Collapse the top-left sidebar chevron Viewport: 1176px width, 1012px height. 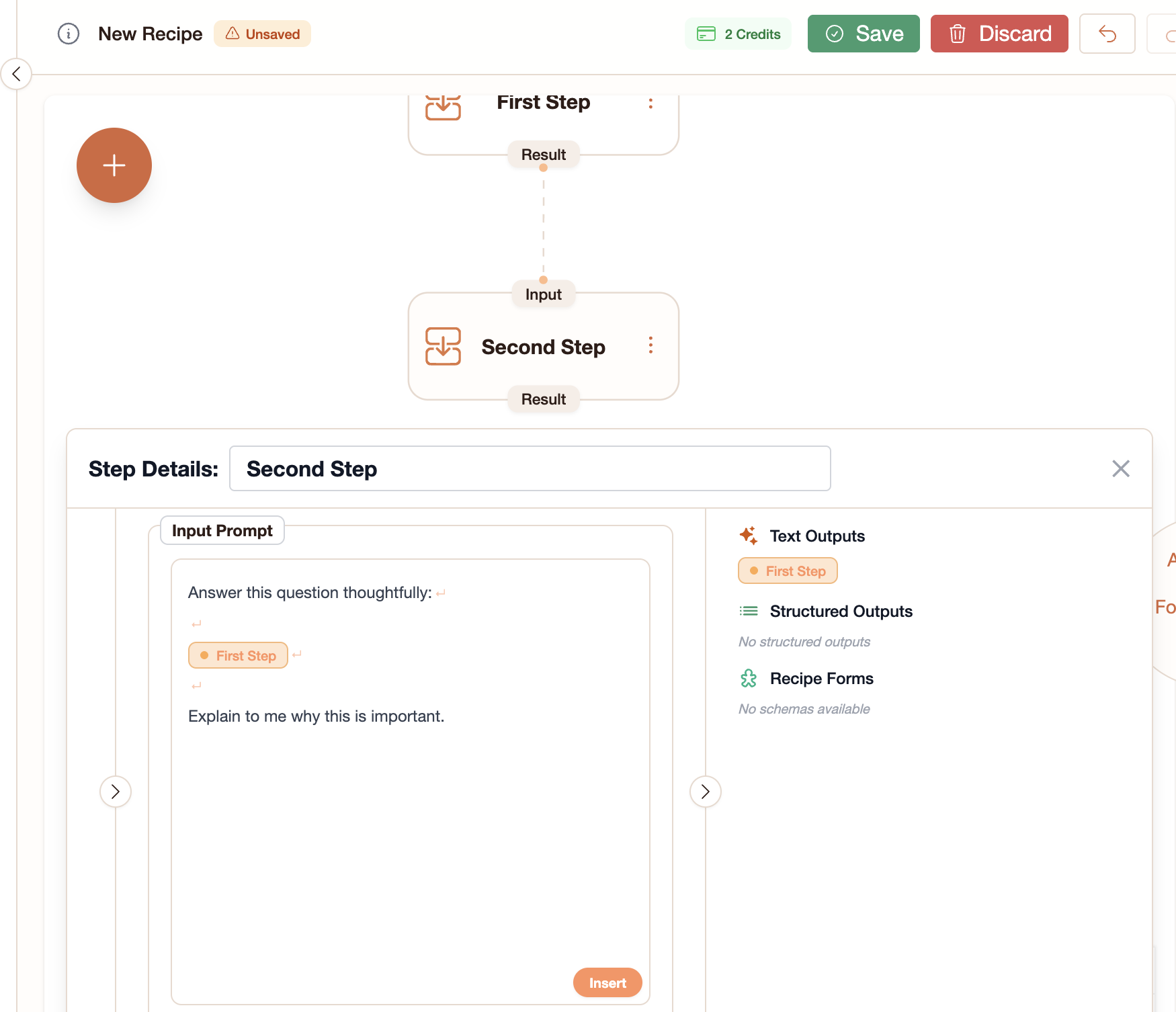(x=16, y=74)
